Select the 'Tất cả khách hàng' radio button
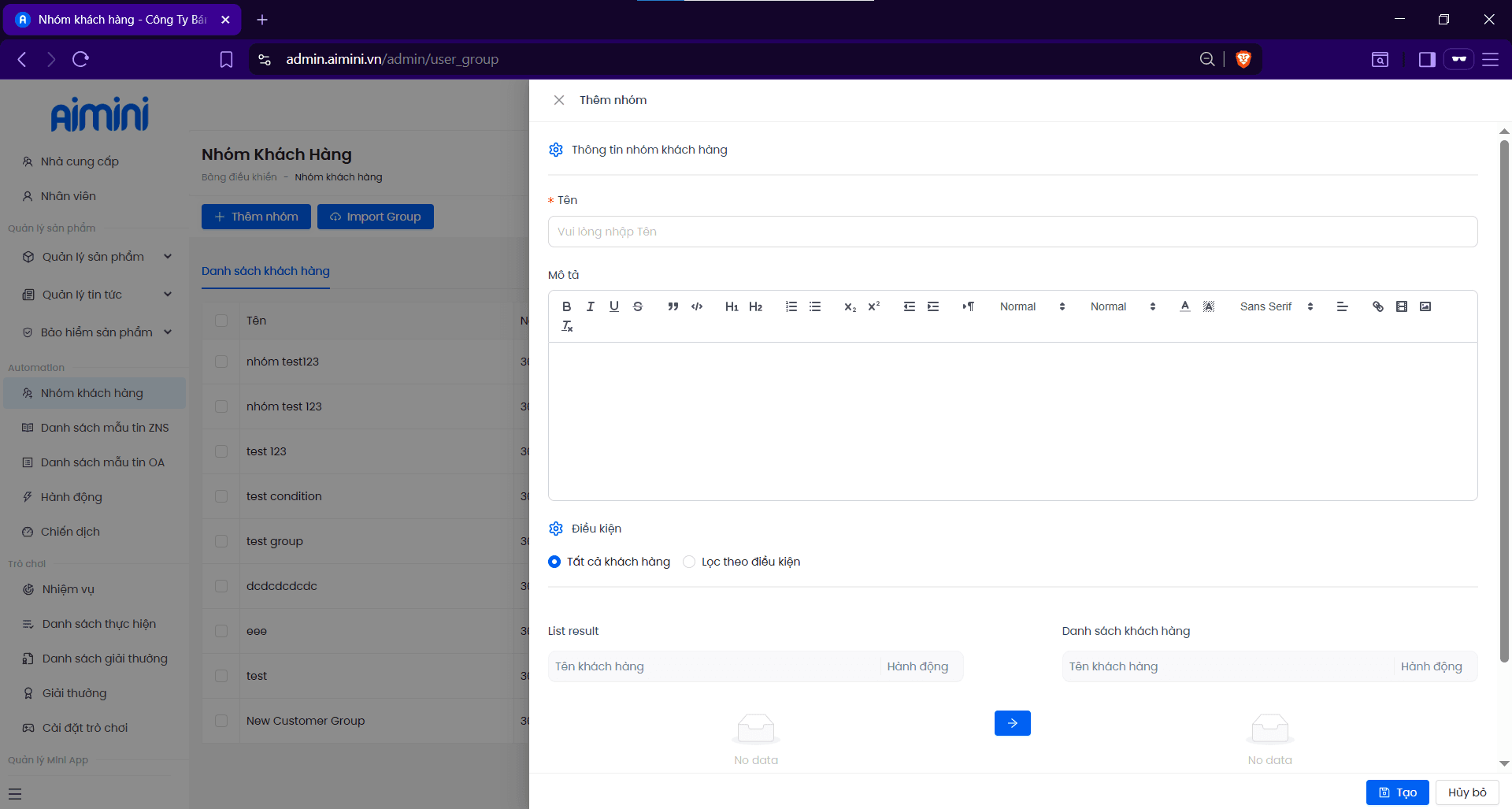This screenshot has width=1512, height=809. (554, 562)
